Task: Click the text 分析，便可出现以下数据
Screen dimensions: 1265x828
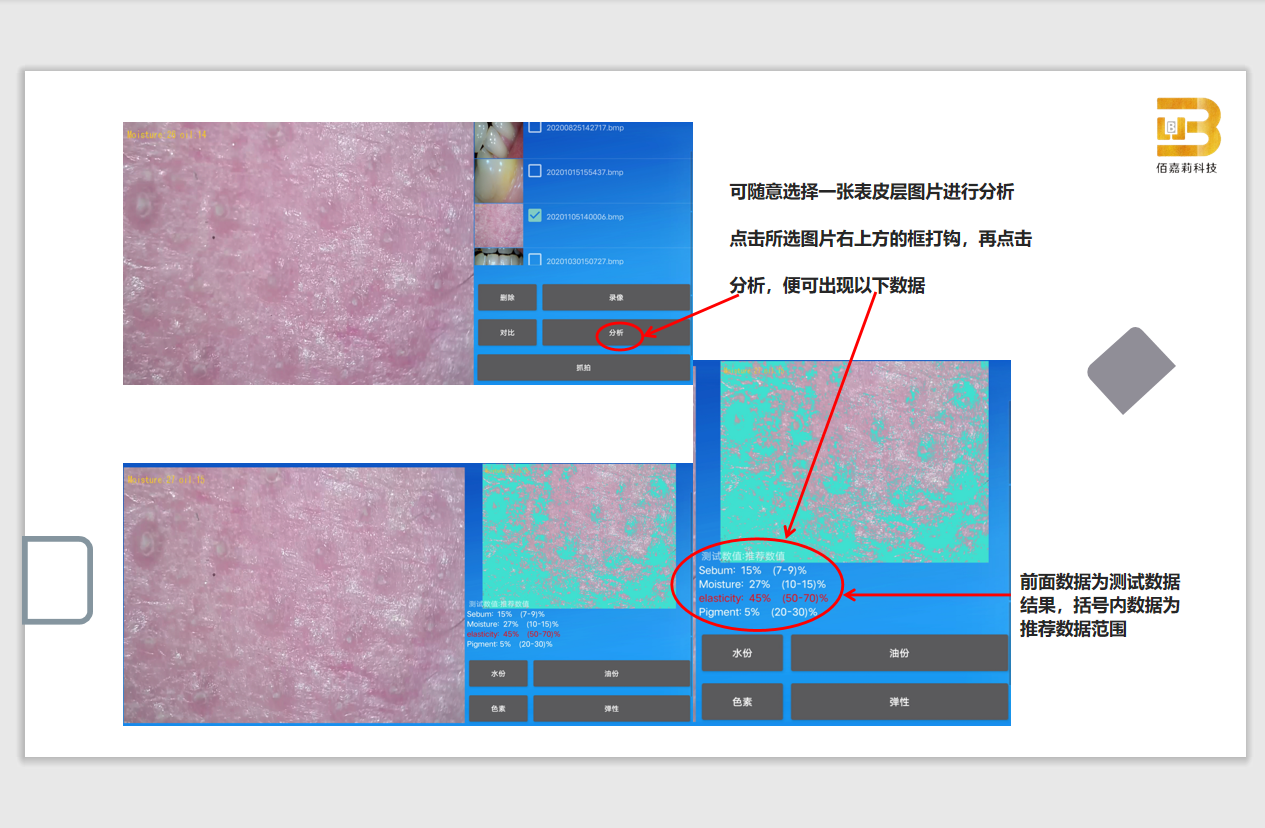Action: pyautogui.click(x=827, y=286)
